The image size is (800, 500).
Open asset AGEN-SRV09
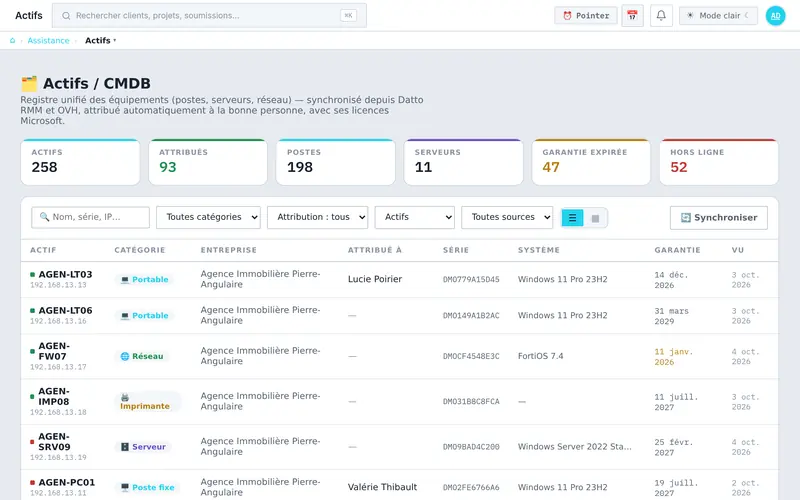coord(54,442)
